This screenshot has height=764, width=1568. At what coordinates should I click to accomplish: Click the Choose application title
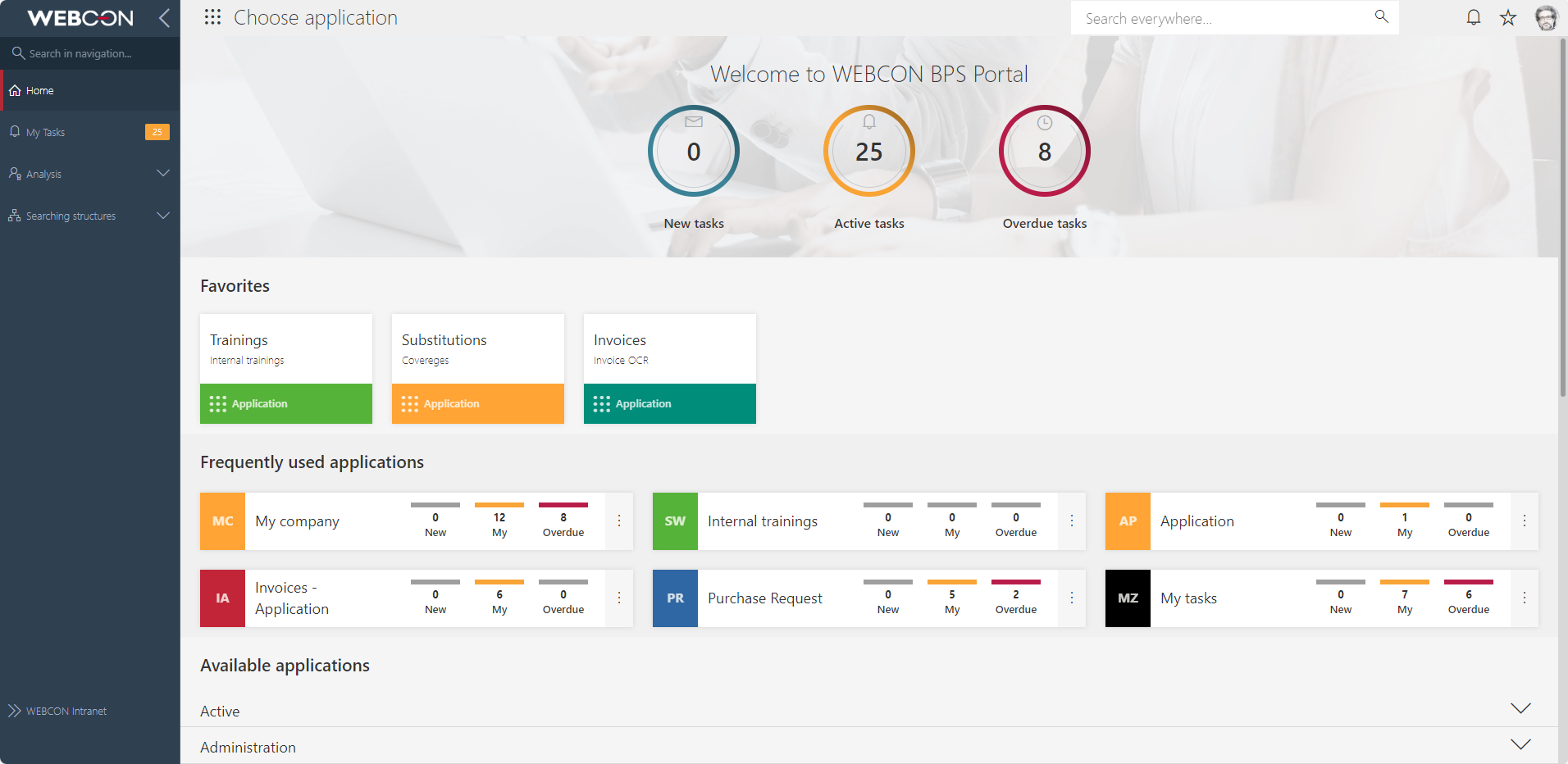click(x=316, y=18)
